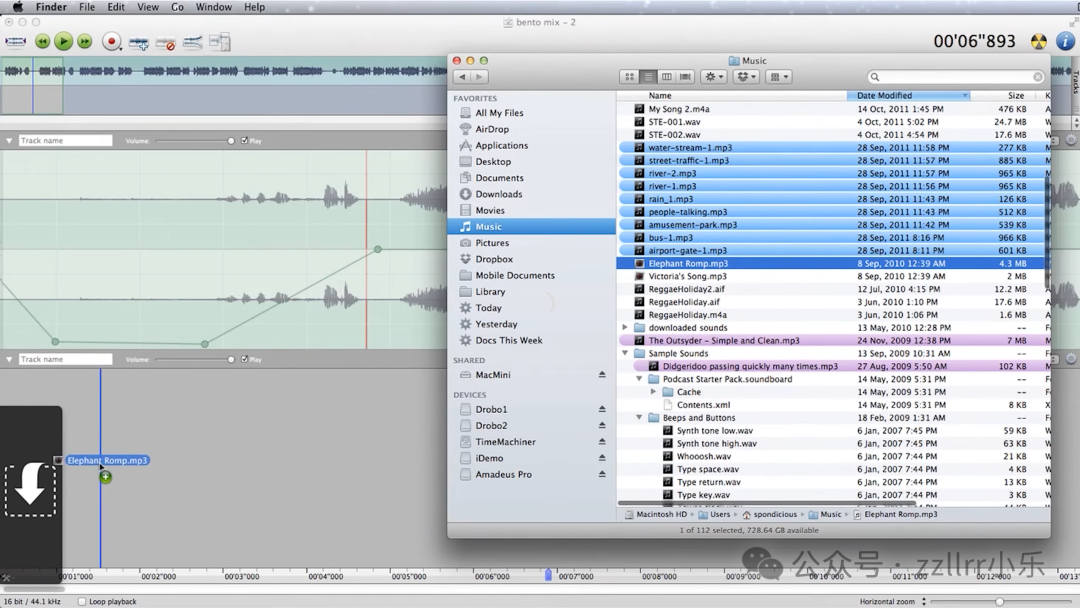The width and height of the screenshot is (1080, 608).
Task: Switch Finder to icon view
Action: [629, 77]
